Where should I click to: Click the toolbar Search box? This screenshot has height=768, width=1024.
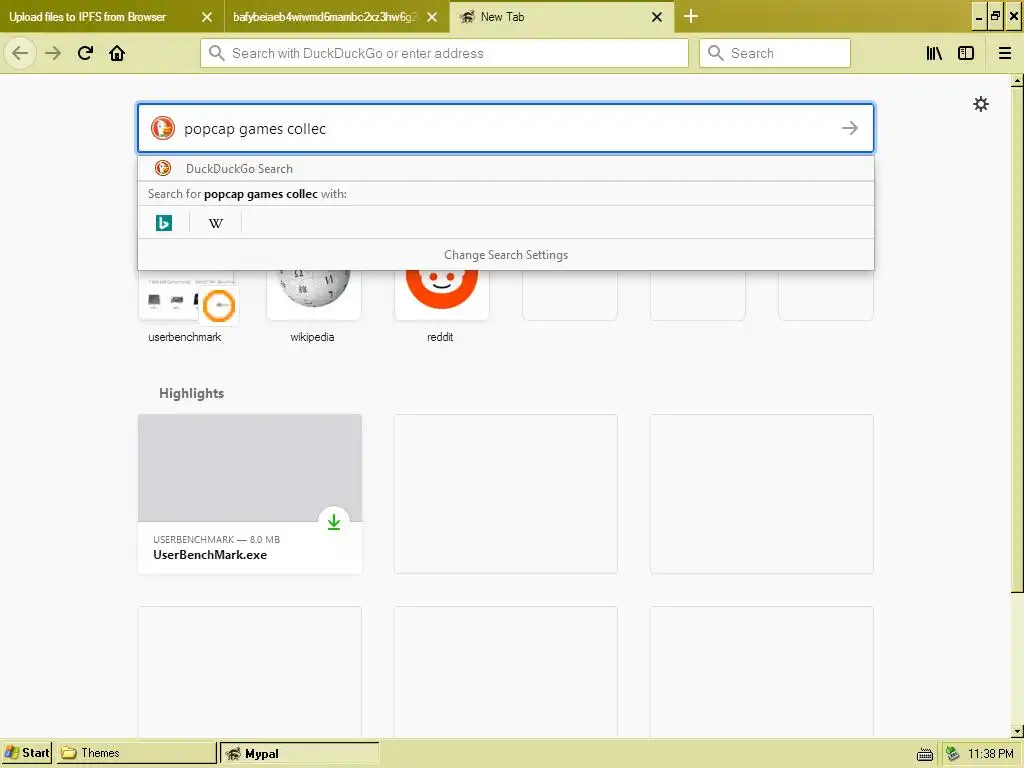(775, 53)
